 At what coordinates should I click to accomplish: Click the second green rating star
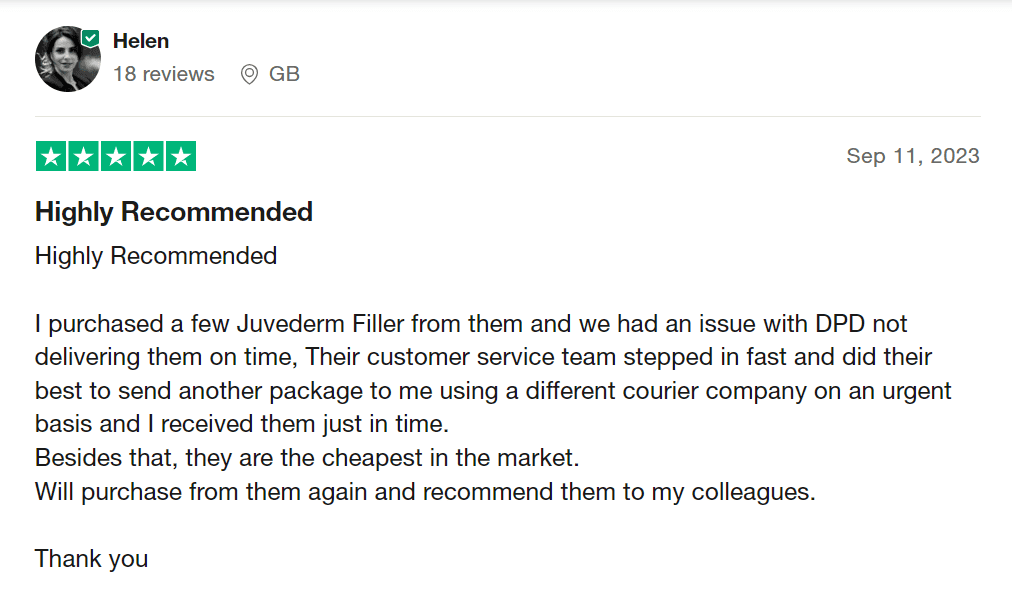83,157
